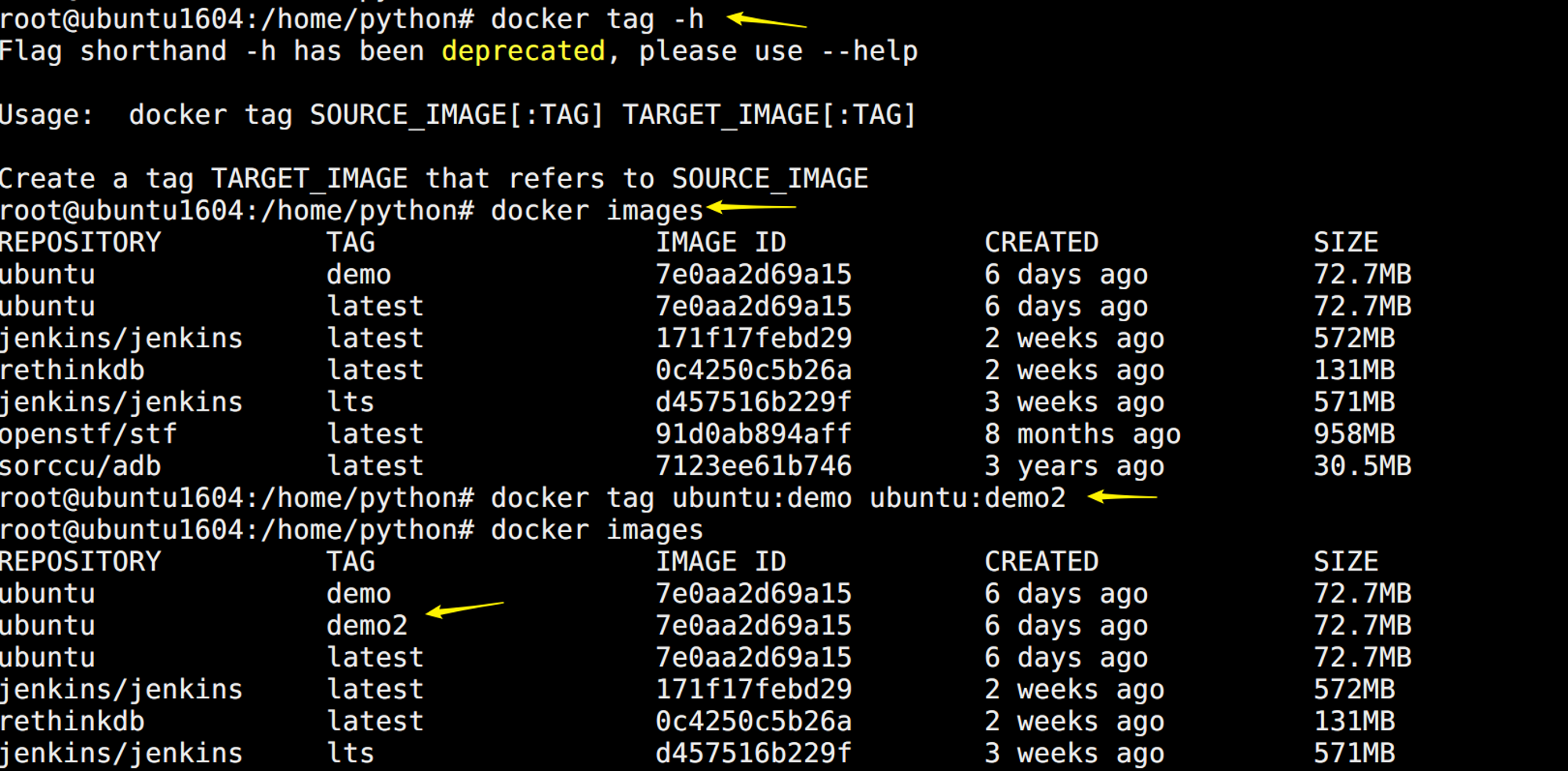Click the "--help" text in the warning line
This screenshot has width=1568, height=771.
pos(869,52)
